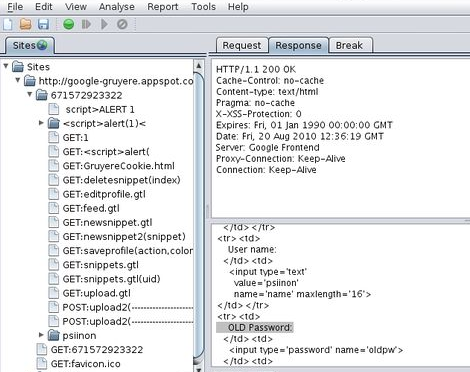Click the New Session toolbar icon
The height and width of the screenshot is (372, 470).
(x=7, y=24)
